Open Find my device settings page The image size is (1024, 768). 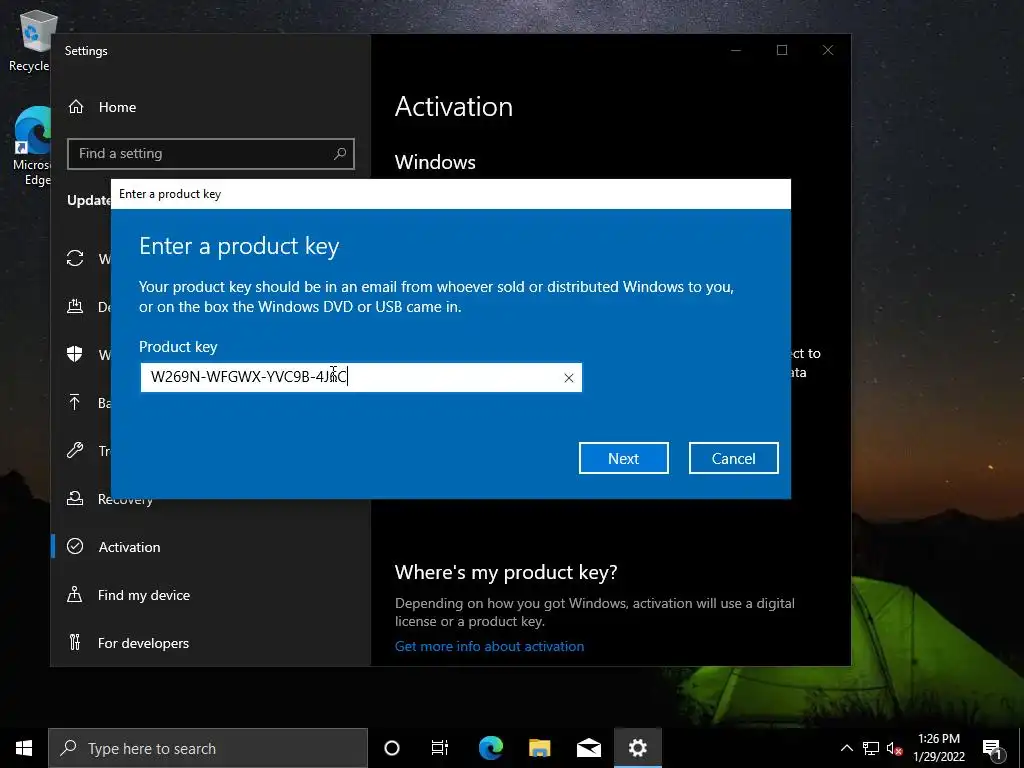pos(144,595)
